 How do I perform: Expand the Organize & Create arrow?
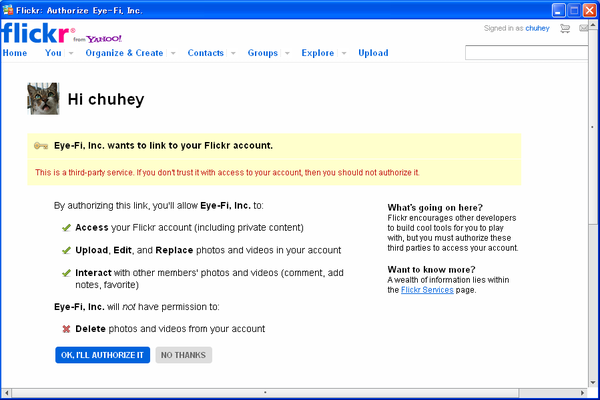tap(173, 53)
